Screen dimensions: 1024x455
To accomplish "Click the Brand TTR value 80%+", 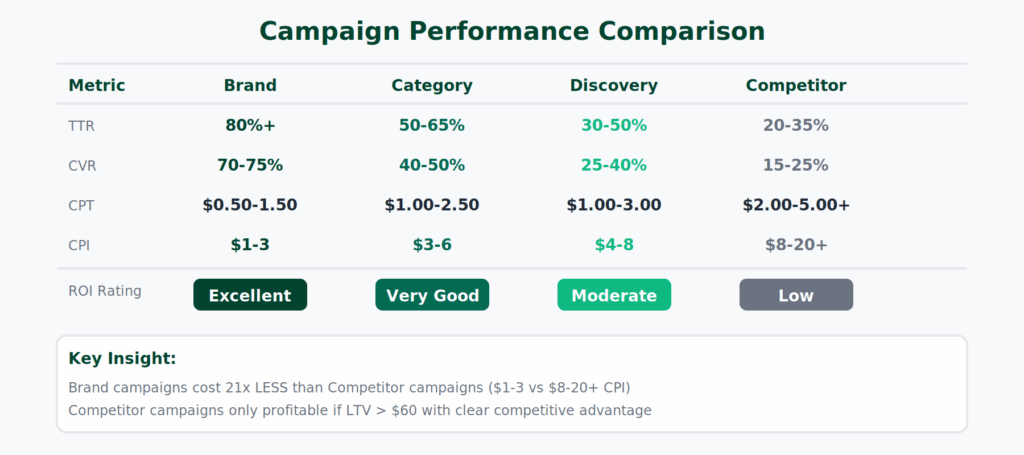I will click(x=250, y=125).
